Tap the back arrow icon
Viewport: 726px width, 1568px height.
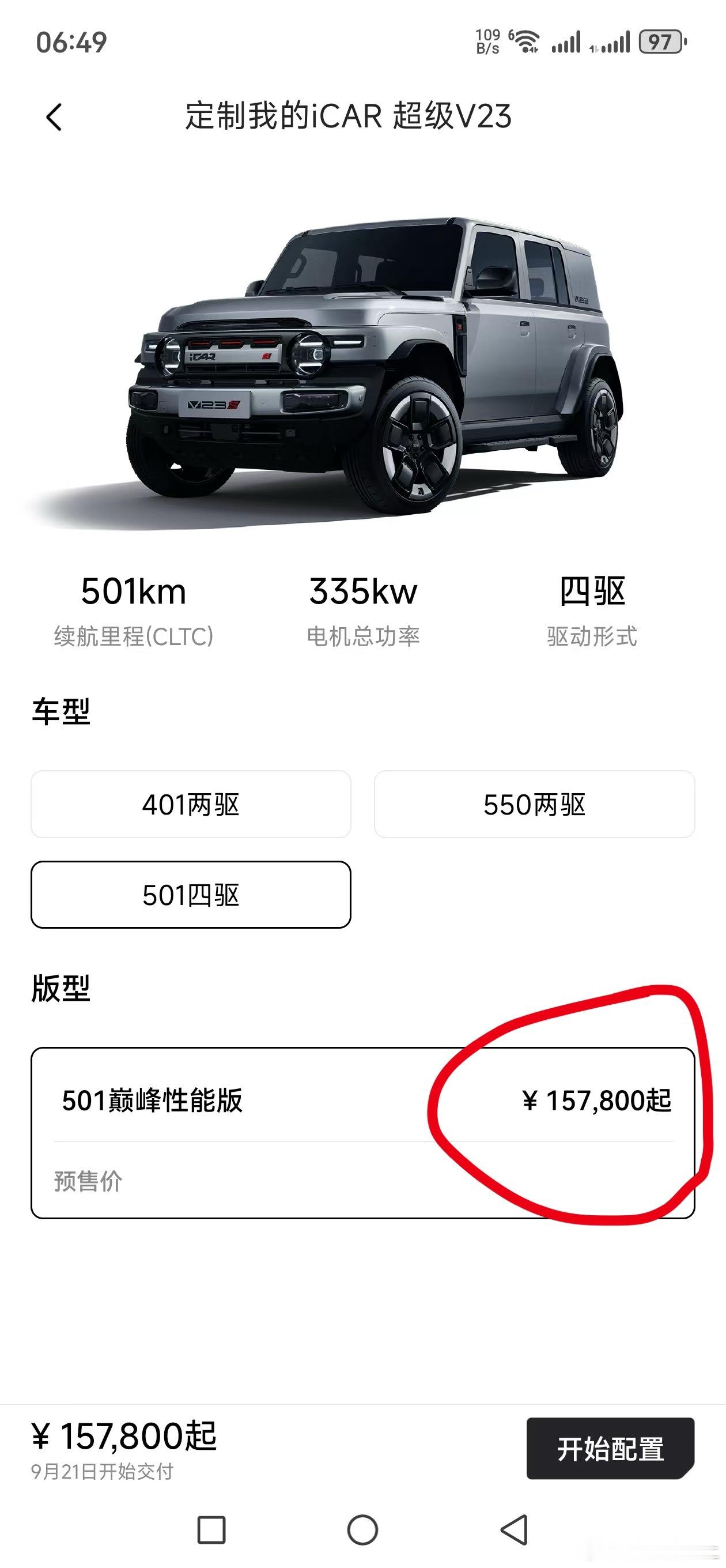coord(54,117)
